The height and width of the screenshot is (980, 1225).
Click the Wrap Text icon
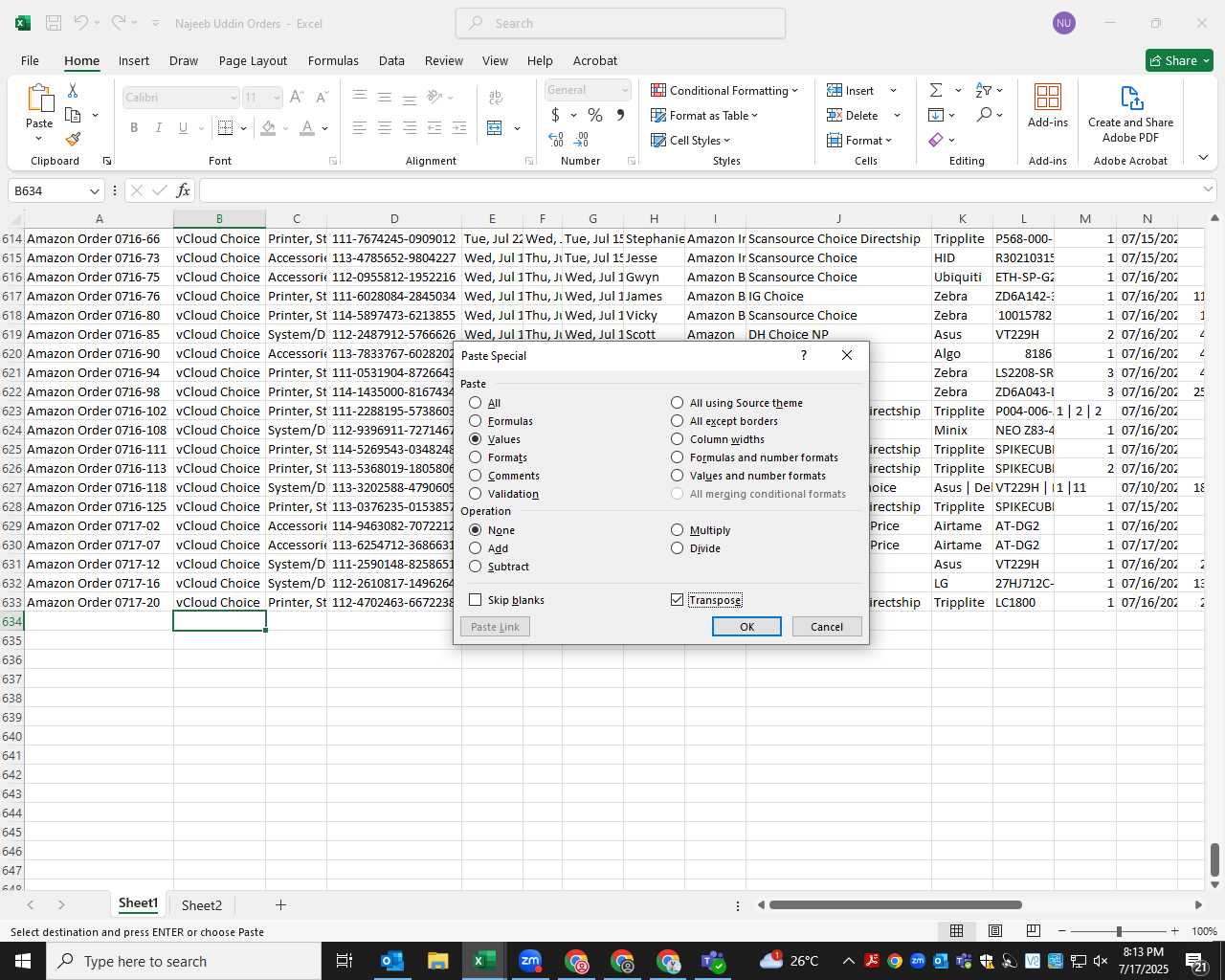tap(496, 97)
